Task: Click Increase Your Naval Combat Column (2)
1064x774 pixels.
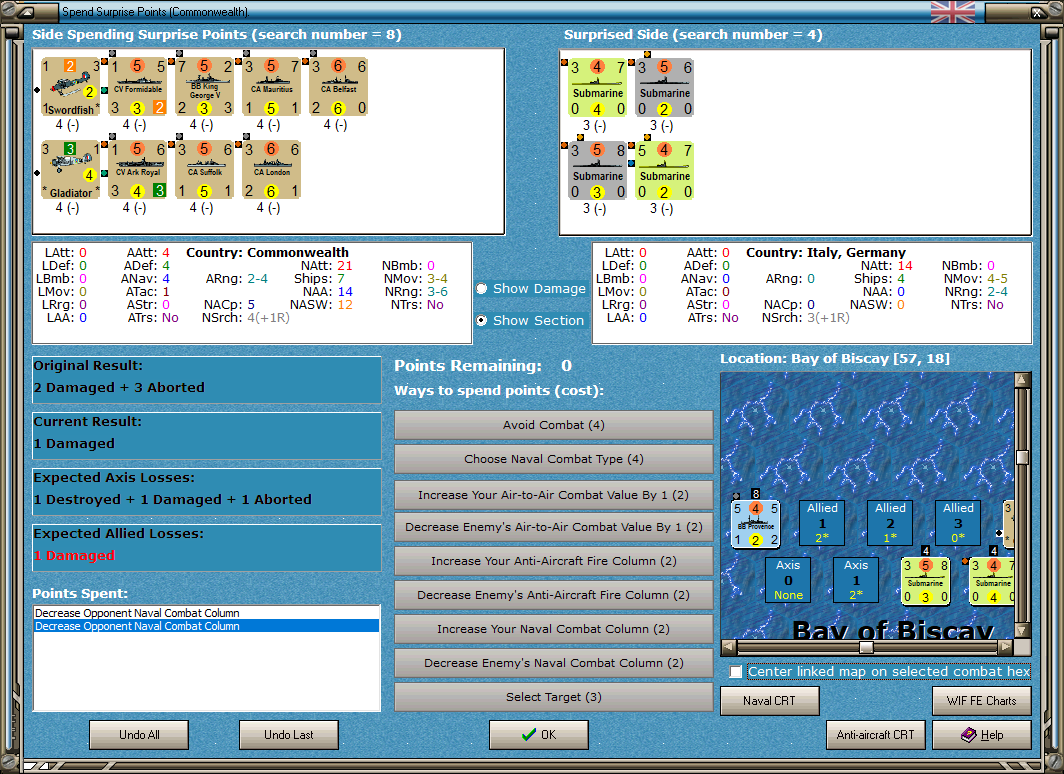Action: pos(554,629)
